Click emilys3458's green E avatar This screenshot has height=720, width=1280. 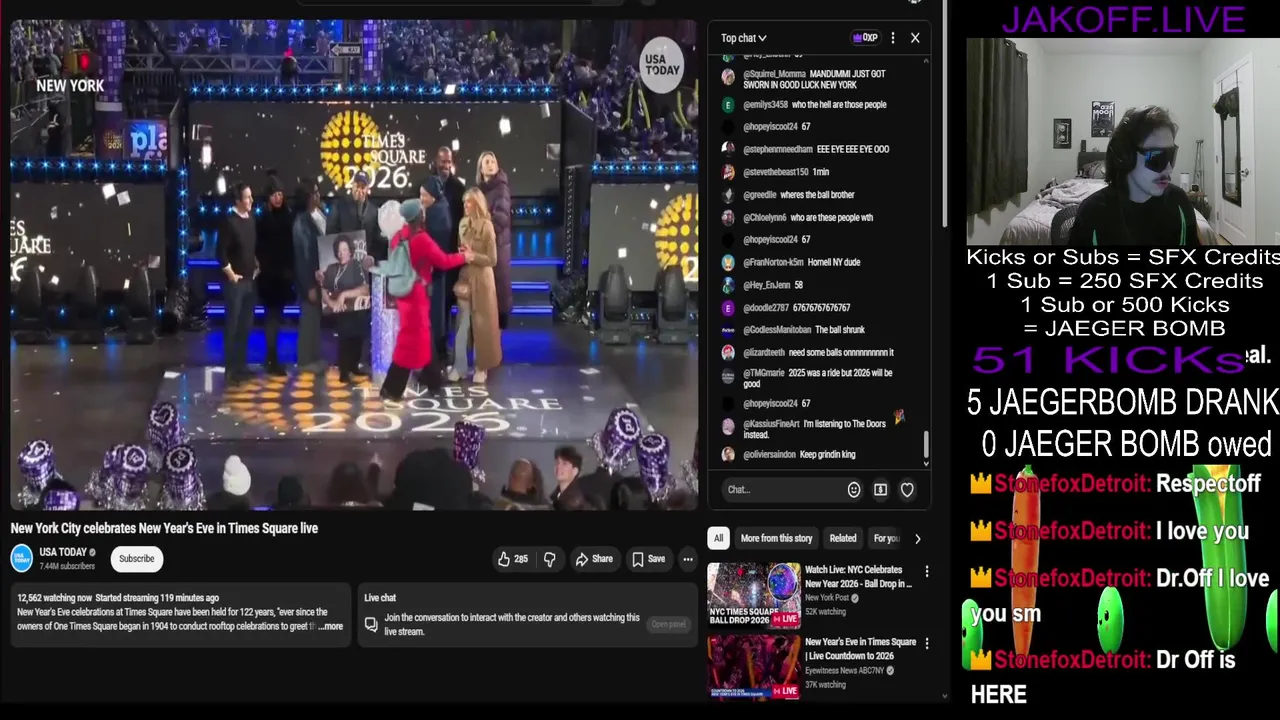pos(728,105)
